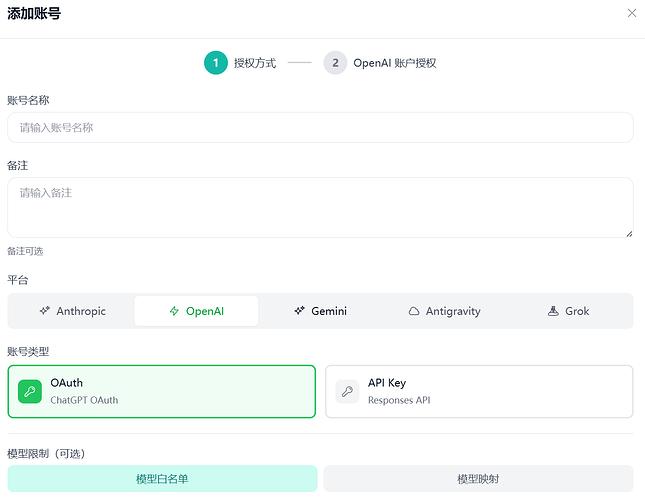645x500 pixels.
Task: Select 模型映射 mode
Action: point(478,479)
